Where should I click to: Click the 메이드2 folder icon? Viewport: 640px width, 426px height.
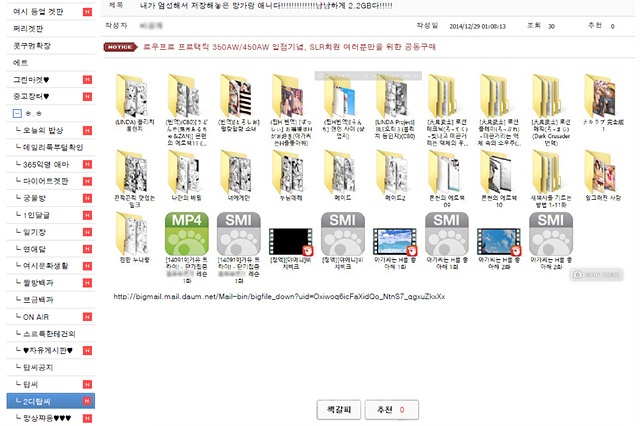click(x=393, y=172)
